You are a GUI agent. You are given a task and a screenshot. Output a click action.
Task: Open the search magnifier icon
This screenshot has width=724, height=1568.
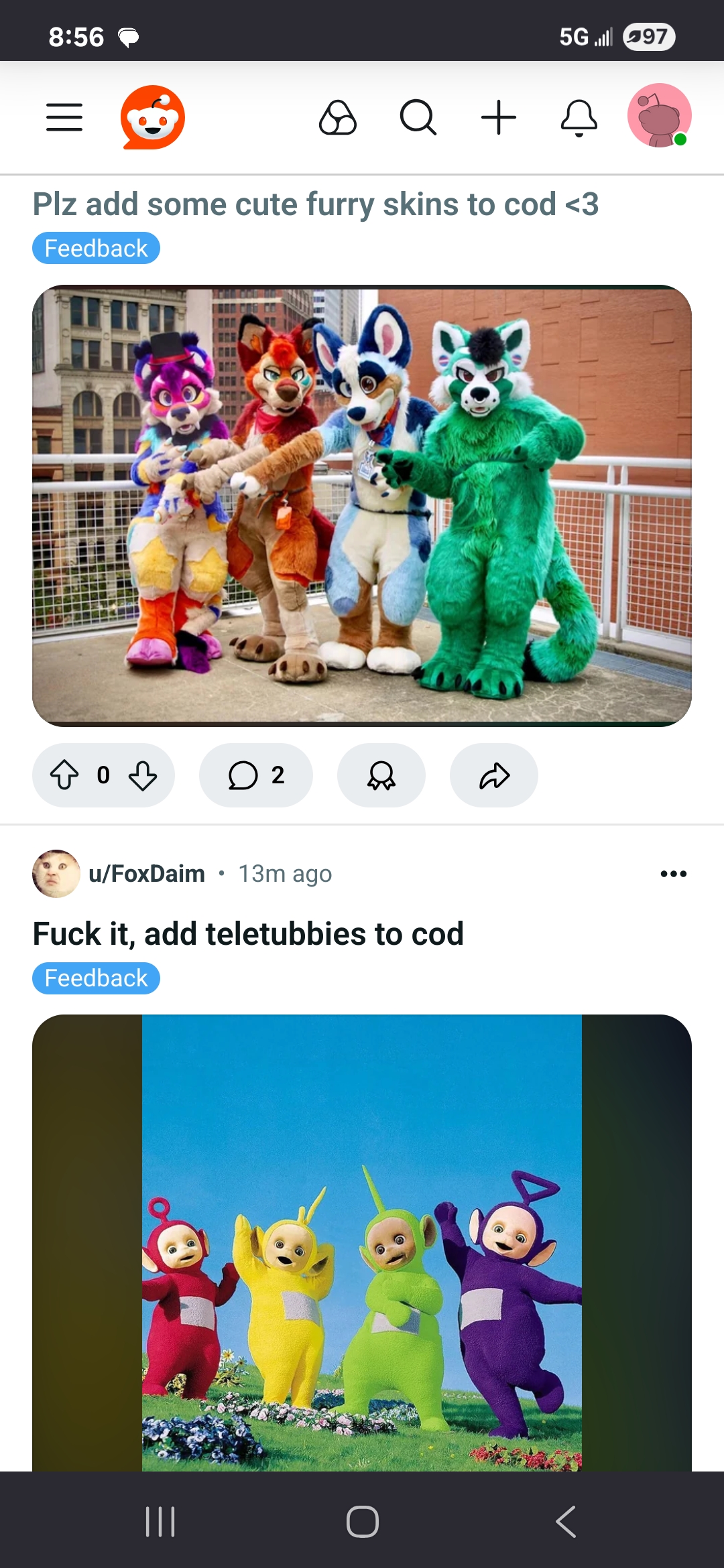[418, 118]
